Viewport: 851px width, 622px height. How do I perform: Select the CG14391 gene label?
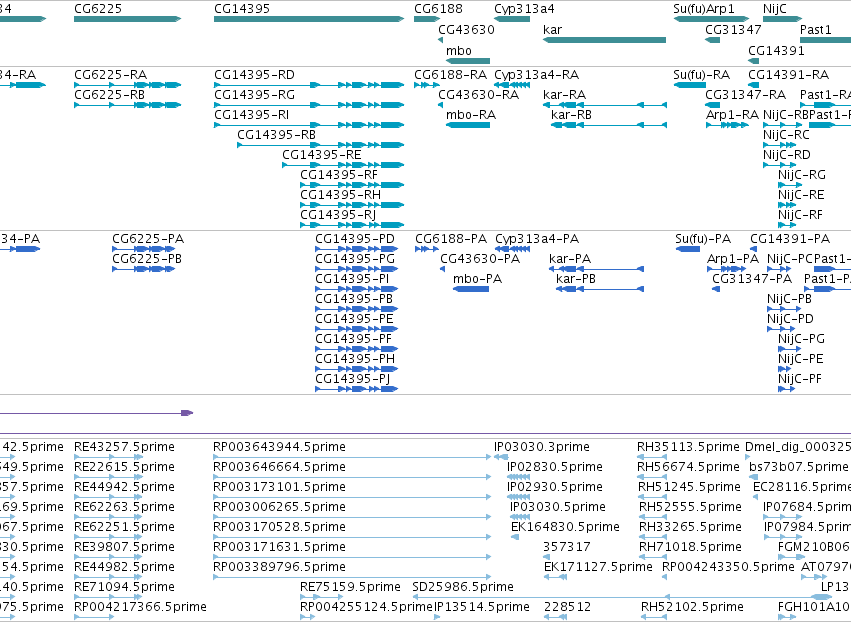776,50
